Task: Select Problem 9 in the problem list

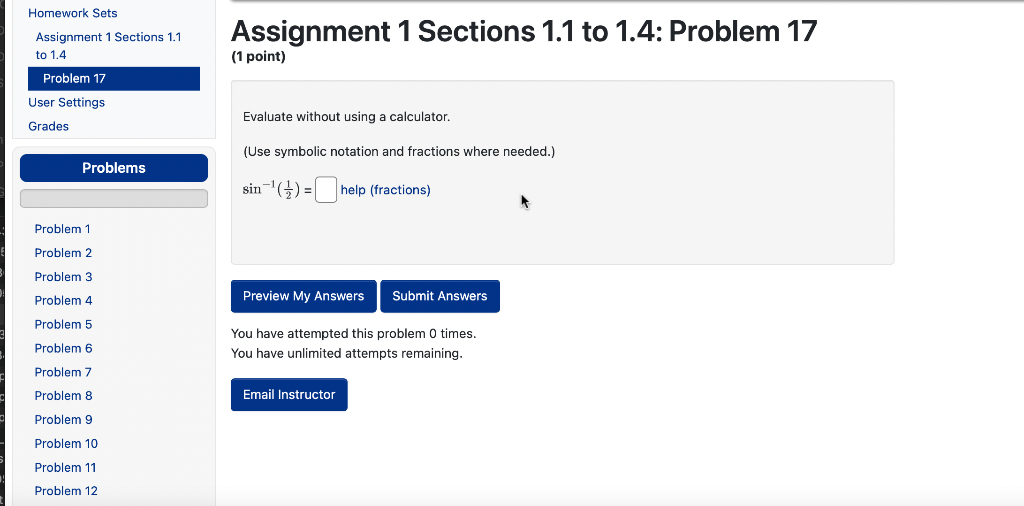Action: coord(63,420)
